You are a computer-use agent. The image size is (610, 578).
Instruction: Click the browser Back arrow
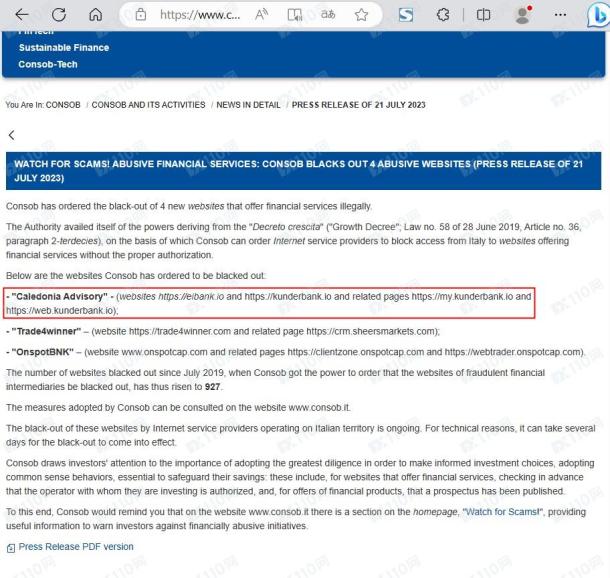[22, 15]
